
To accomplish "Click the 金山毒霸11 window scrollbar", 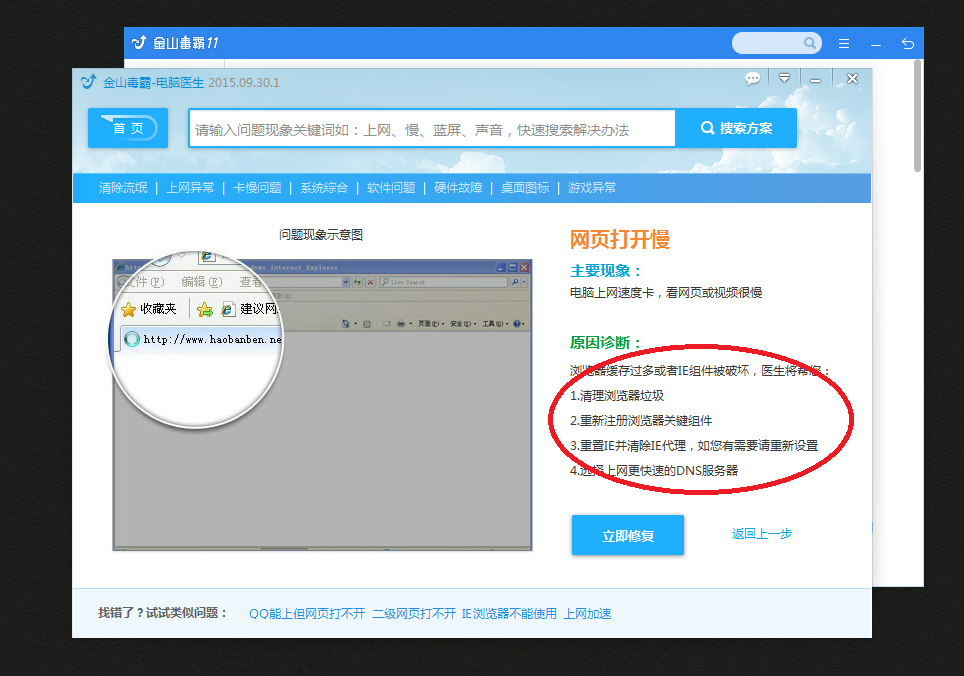I will (917, 116).
